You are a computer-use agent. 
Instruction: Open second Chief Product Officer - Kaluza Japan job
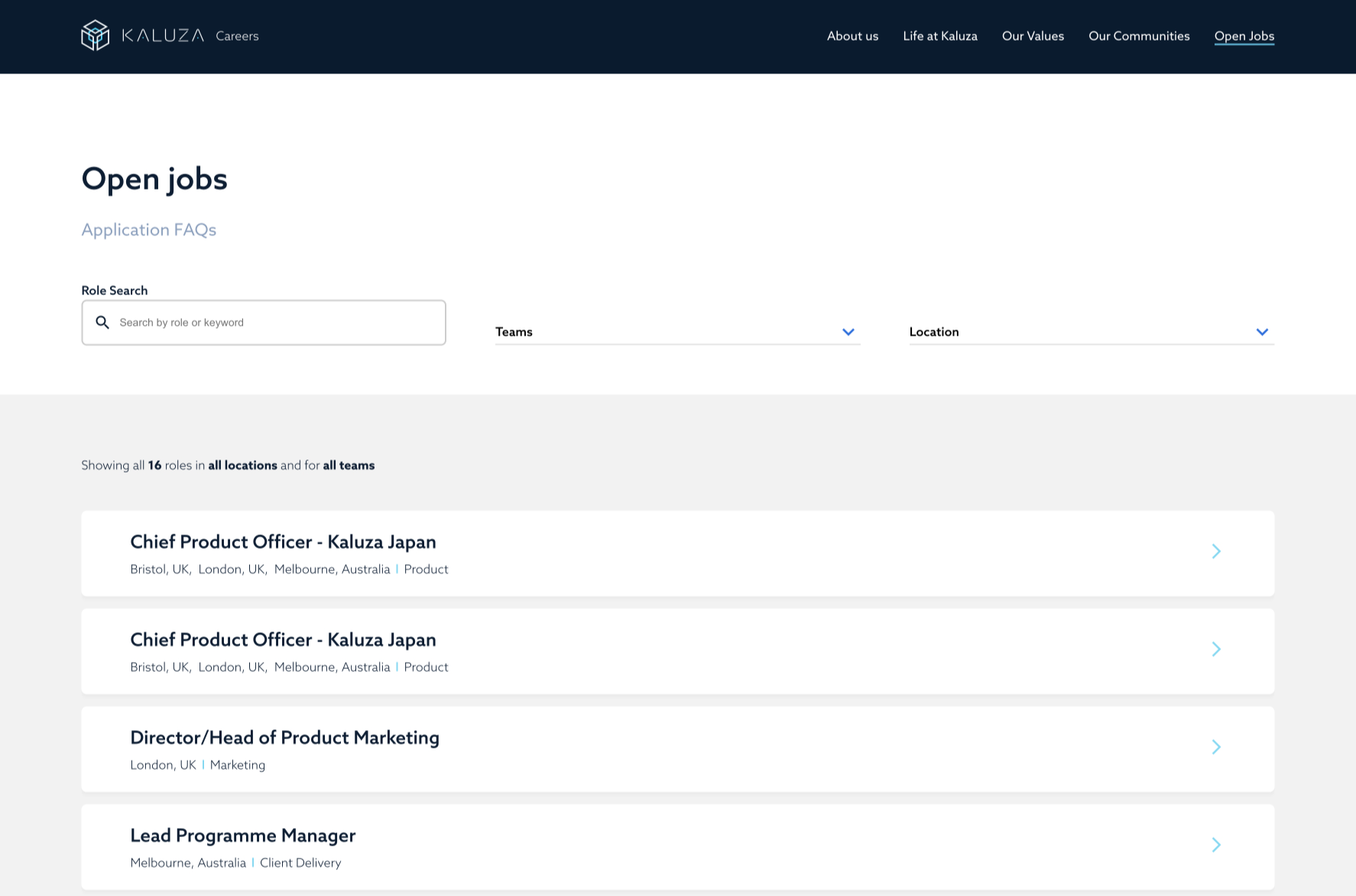click(677, 651)
